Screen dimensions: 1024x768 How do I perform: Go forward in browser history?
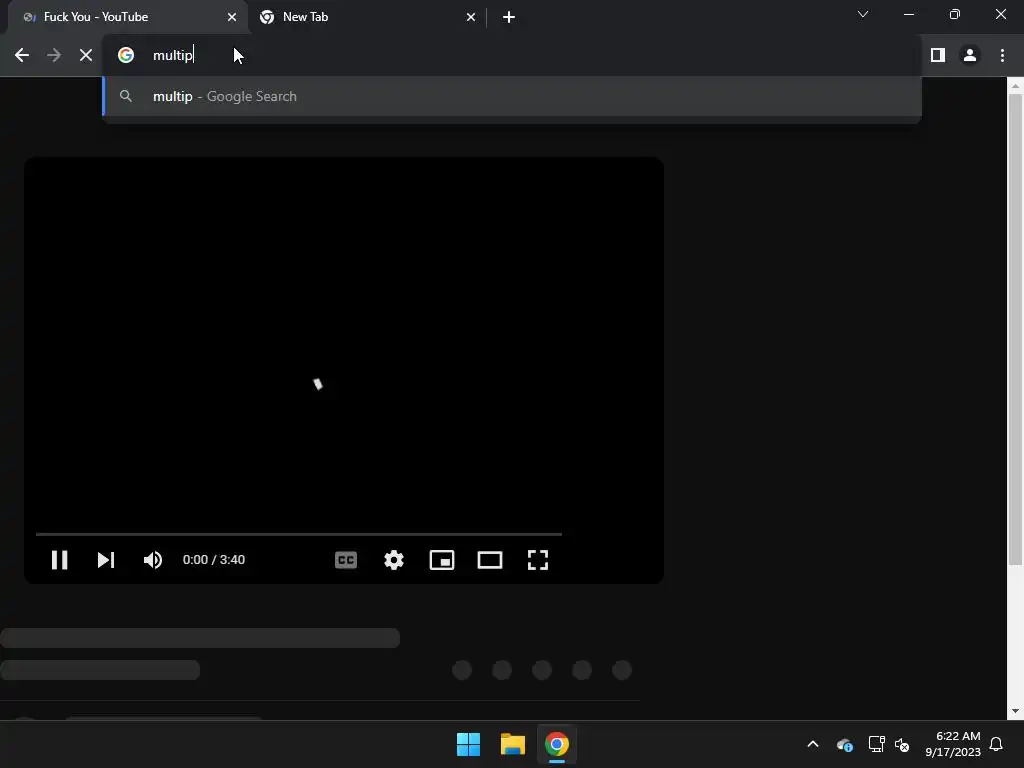click(x=54, y=55)
